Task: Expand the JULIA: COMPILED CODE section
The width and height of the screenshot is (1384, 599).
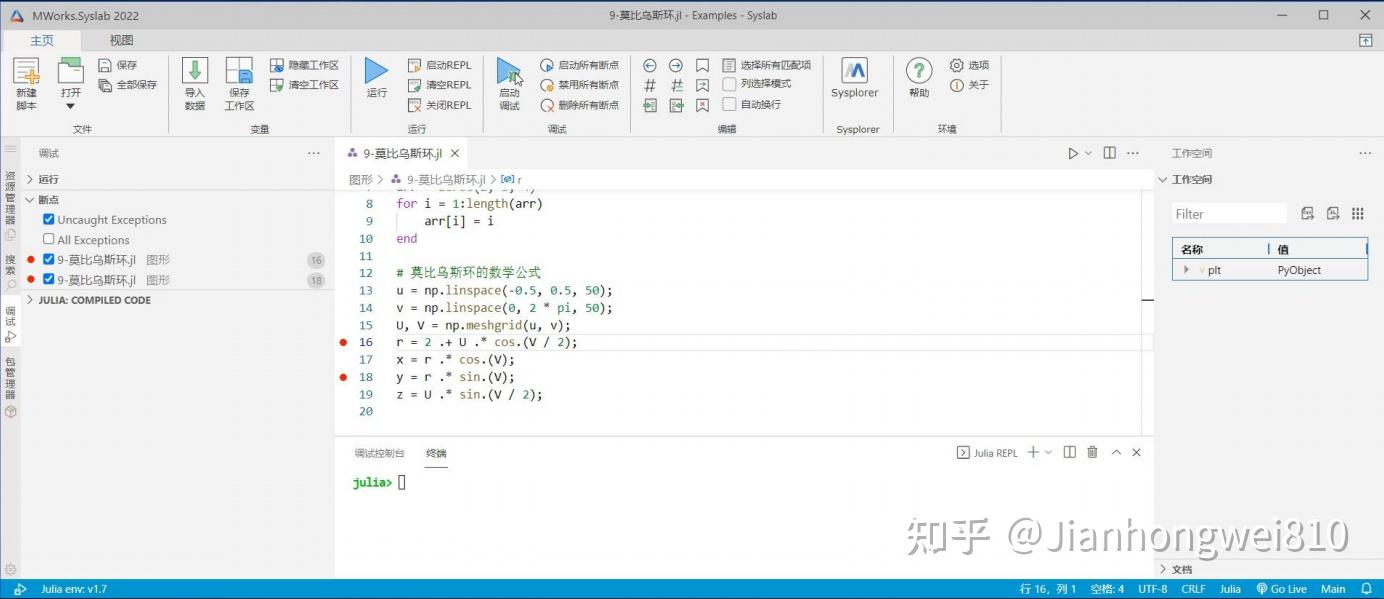Action: point(29,300)
